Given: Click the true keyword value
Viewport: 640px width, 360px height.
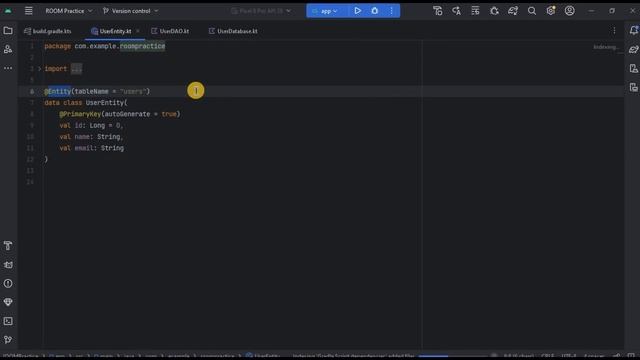Looking at the screenshot, I should pos(169,114).
